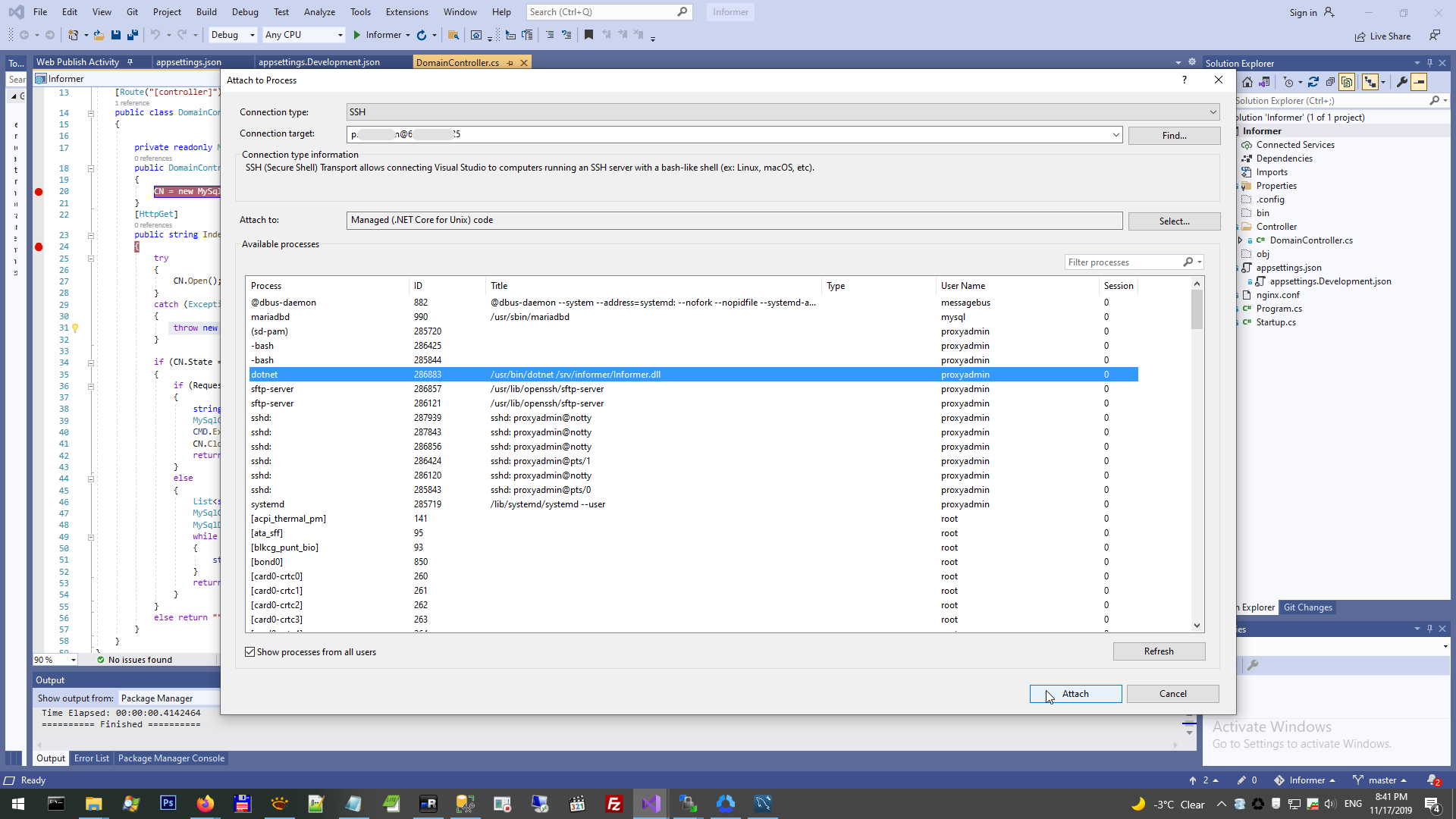This screenshot has height=819, width=1456.
Task: Open the Connection type dropdown
Action: coord(1213,112)
